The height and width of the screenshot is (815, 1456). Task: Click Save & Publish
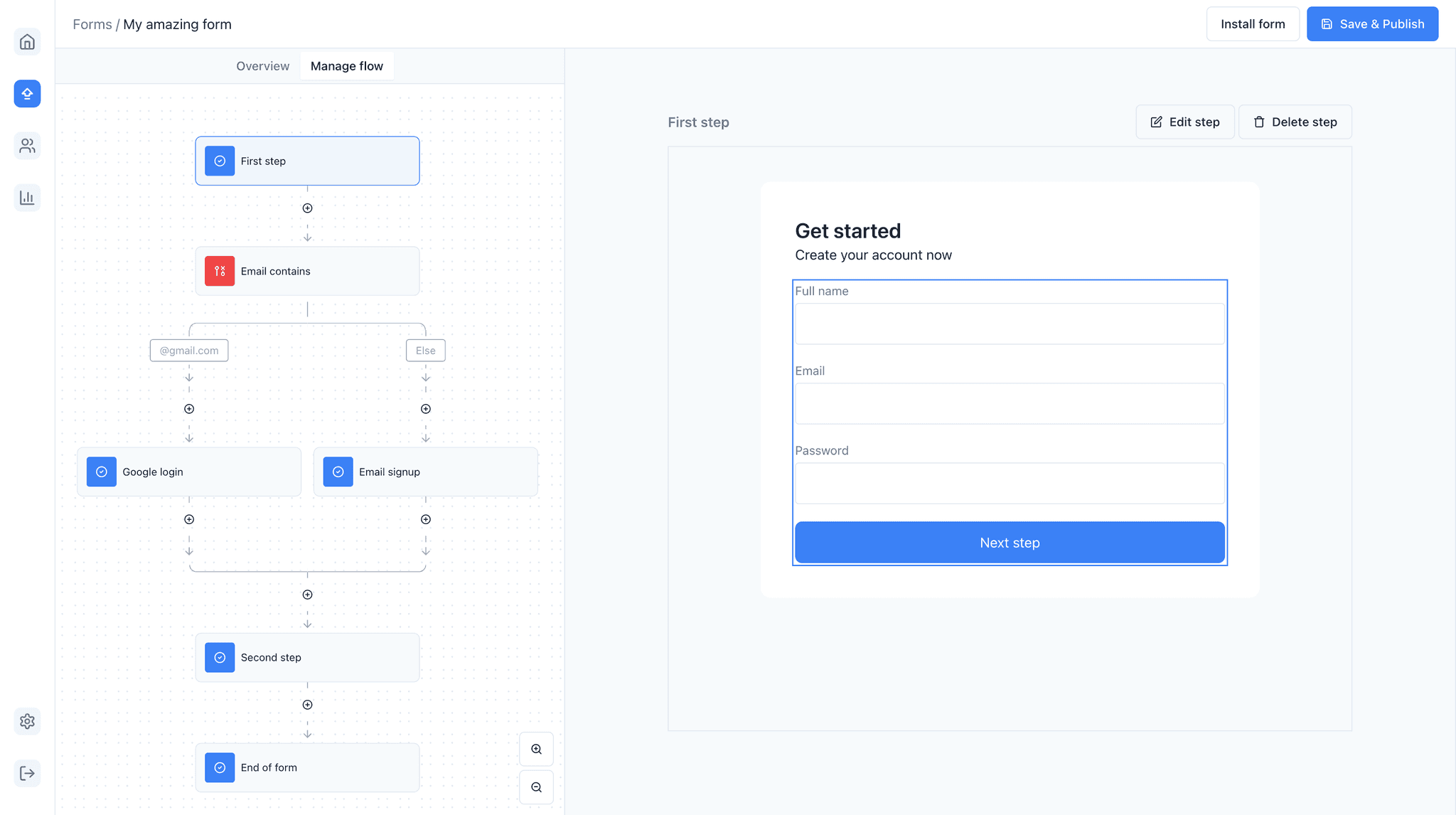pos(1372,23)
